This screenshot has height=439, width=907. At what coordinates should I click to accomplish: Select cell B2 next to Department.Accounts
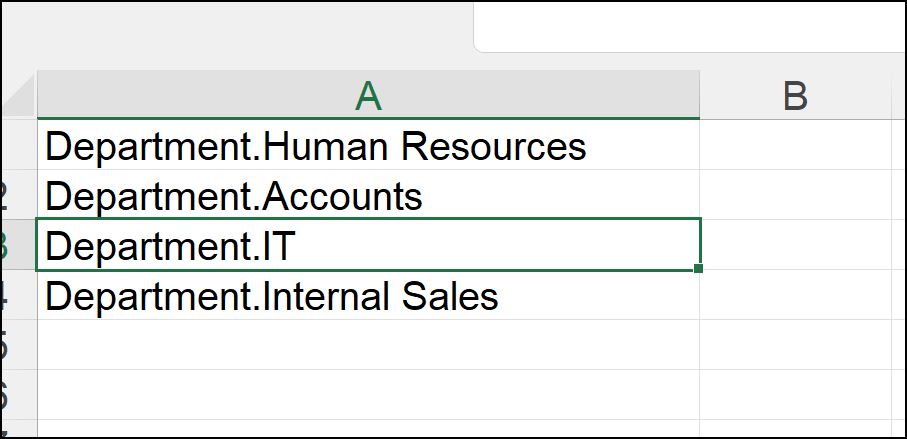pos(796,196)
